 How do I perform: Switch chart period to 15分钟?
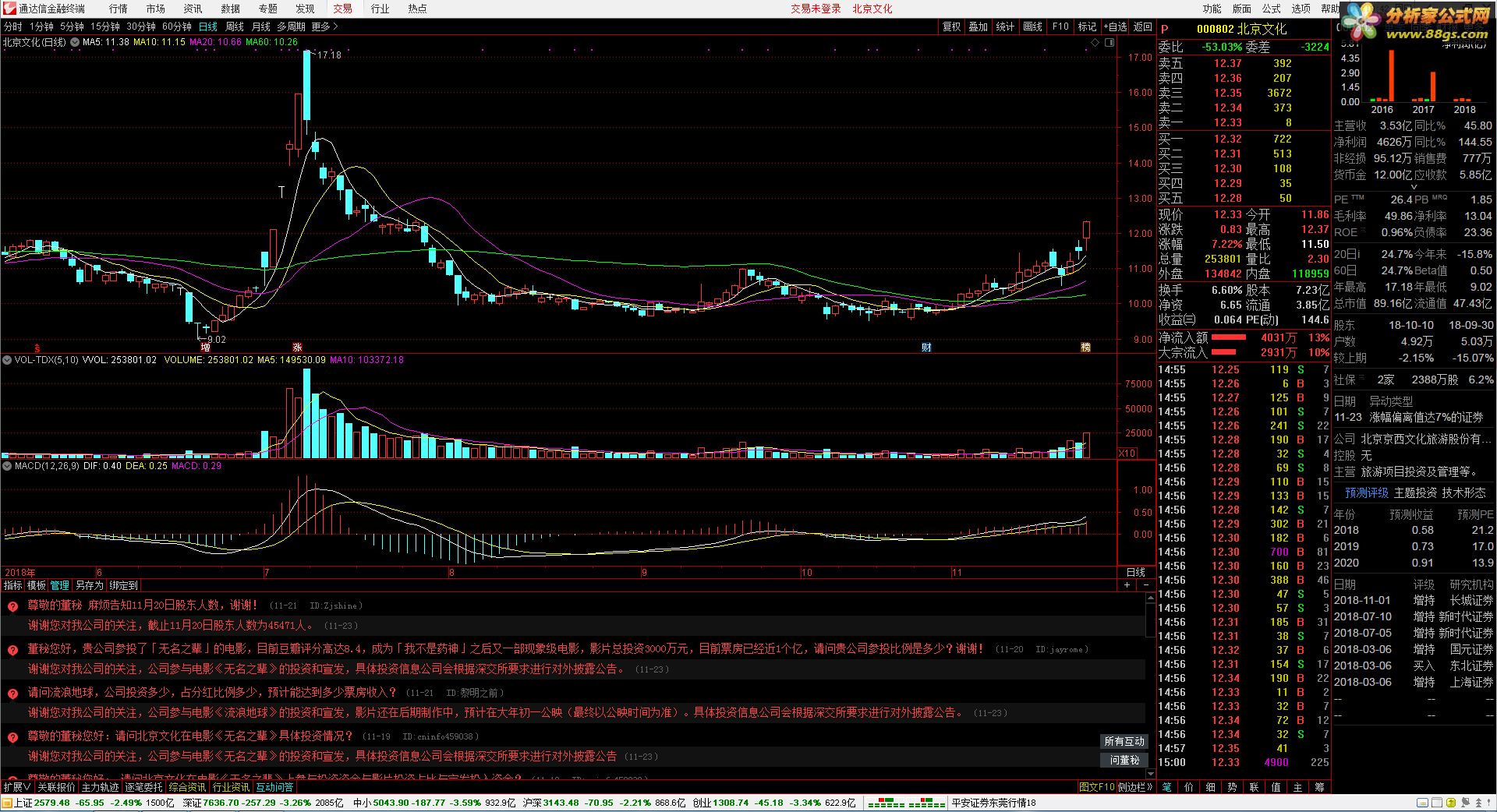[x=104, y=26]
